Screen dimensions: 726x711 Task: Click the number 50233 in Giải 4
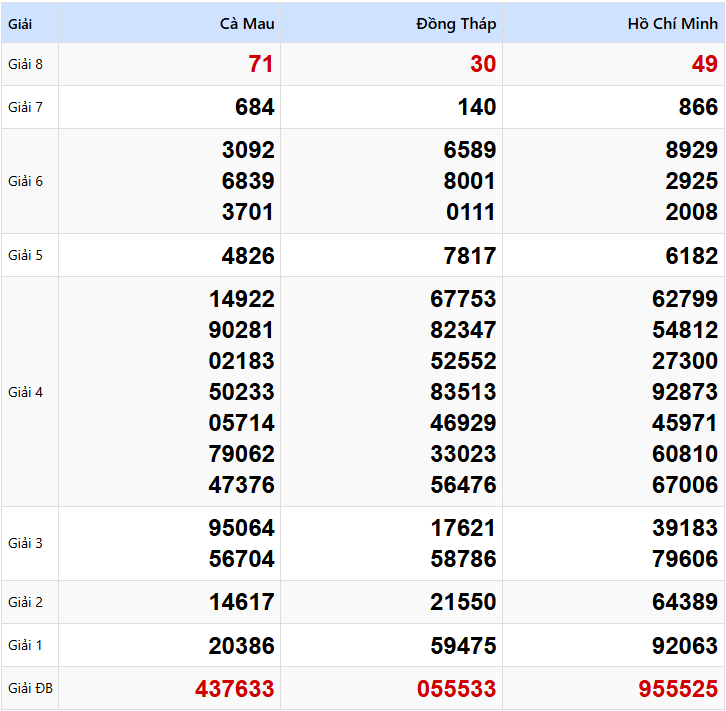pos(242,392)
